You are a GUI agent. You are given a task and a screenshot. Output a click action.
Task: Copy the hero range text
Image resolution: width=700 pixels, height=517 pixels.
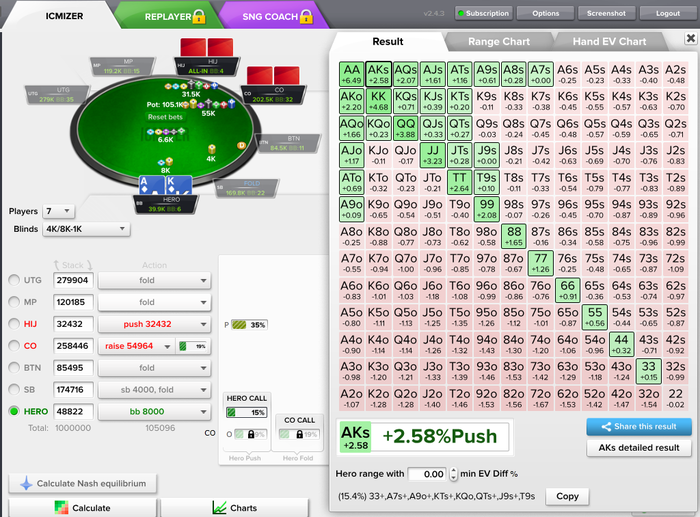(x=567, y=496)
